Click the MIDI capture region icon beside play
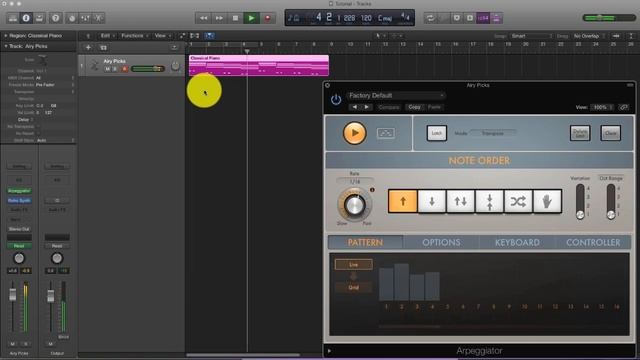Viewport: 640px width, 360px height. pyautogui.click(x=386, y=133)
